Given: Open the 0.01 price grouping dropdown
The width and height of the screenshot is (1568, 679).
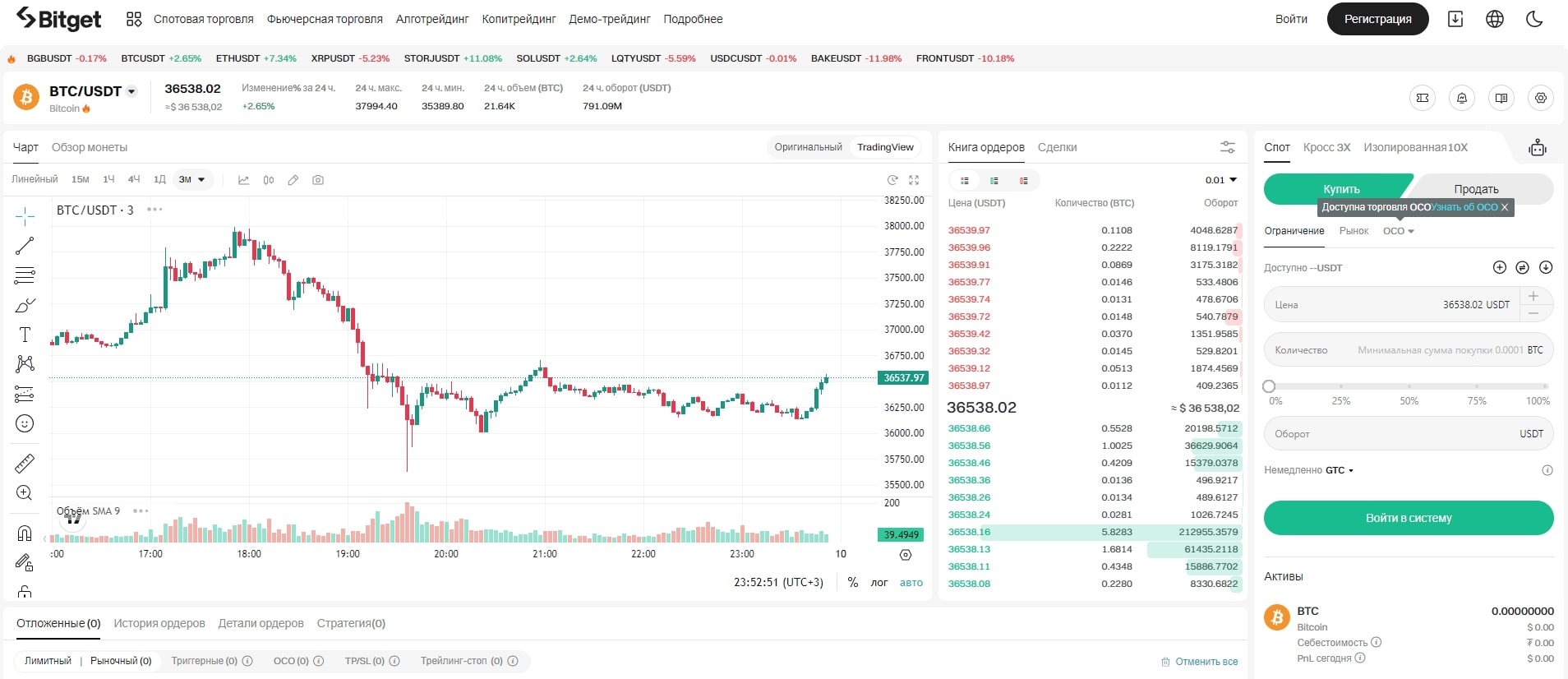Looking at the screenshot, I should 1221,180.
